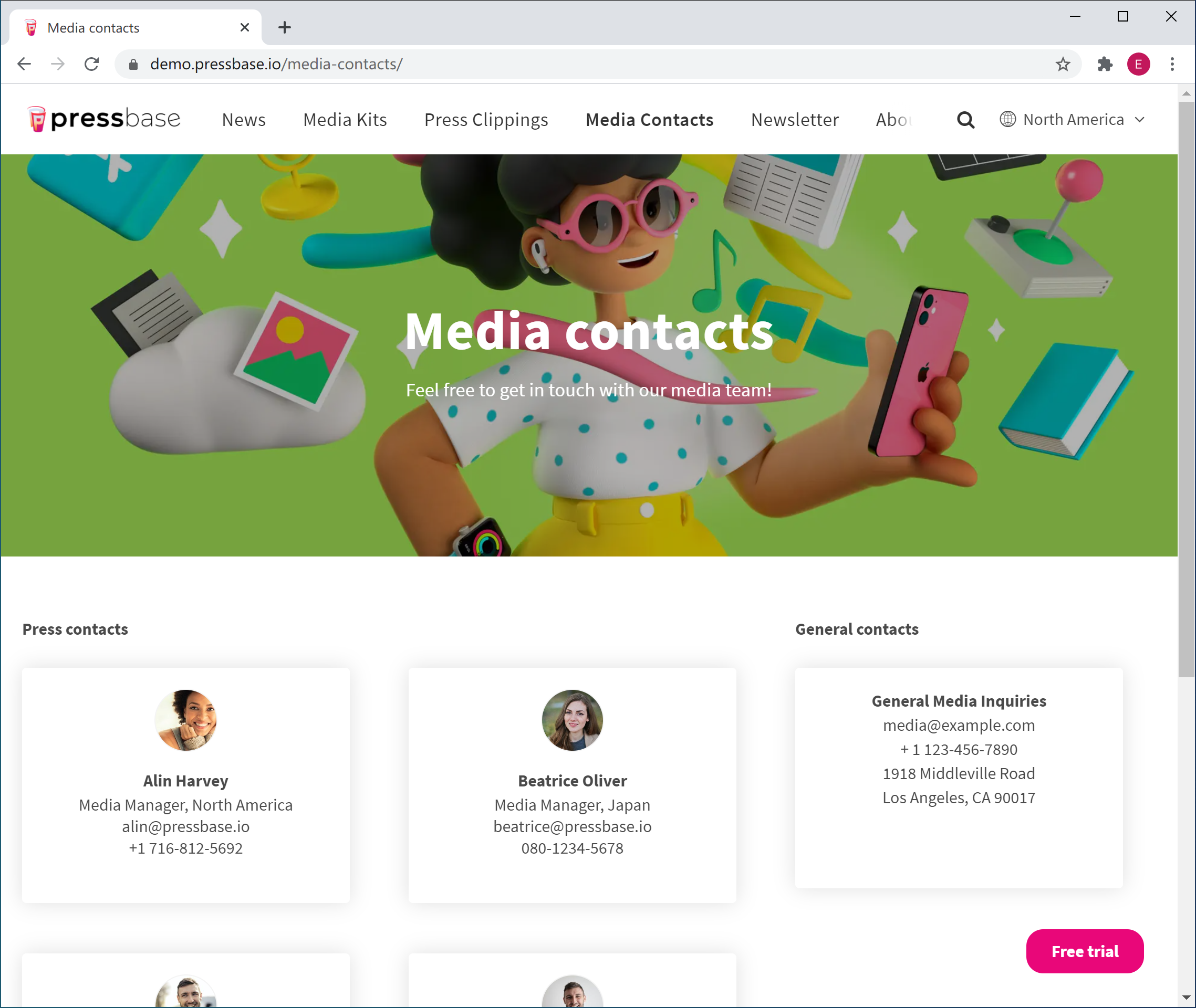Viewport: 1196px width, 1008px height.
Task: Click the pressbase logo
Action: (x=104, y=119)
